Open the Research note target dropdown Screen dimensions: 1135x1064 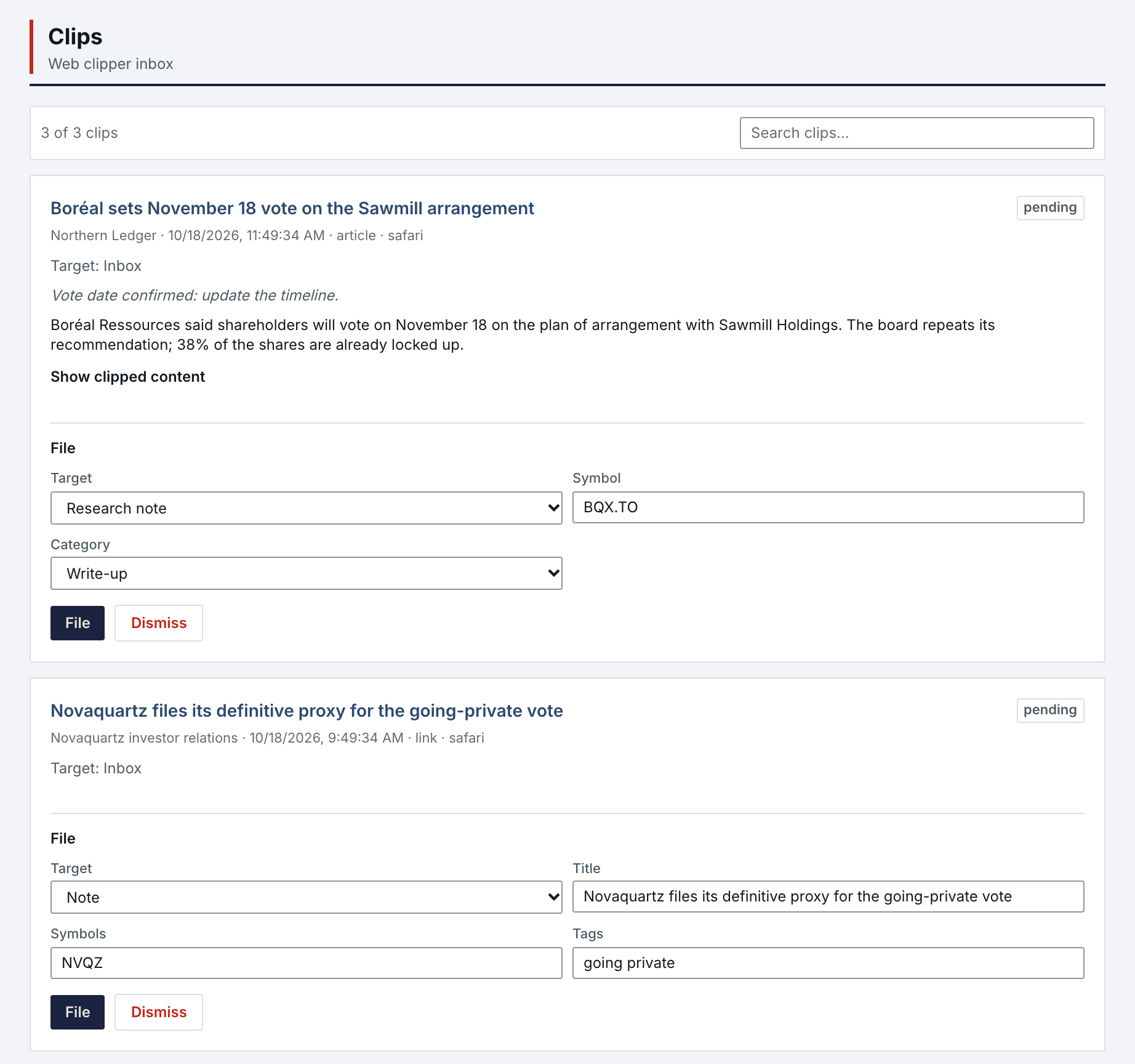point(306,508)
